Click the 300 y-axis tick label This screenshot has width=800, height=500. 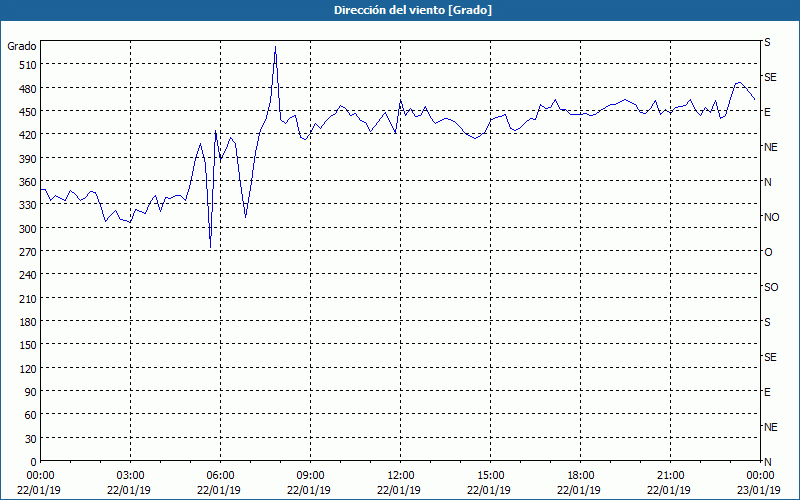[x=29, y=229]
